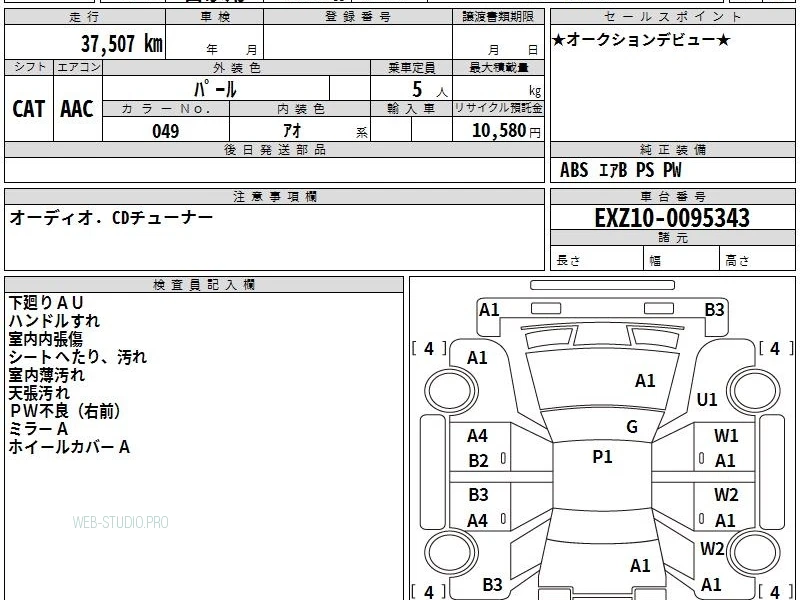Click G mark on the windshield area

pyautogui.click(x=632, y=427)
